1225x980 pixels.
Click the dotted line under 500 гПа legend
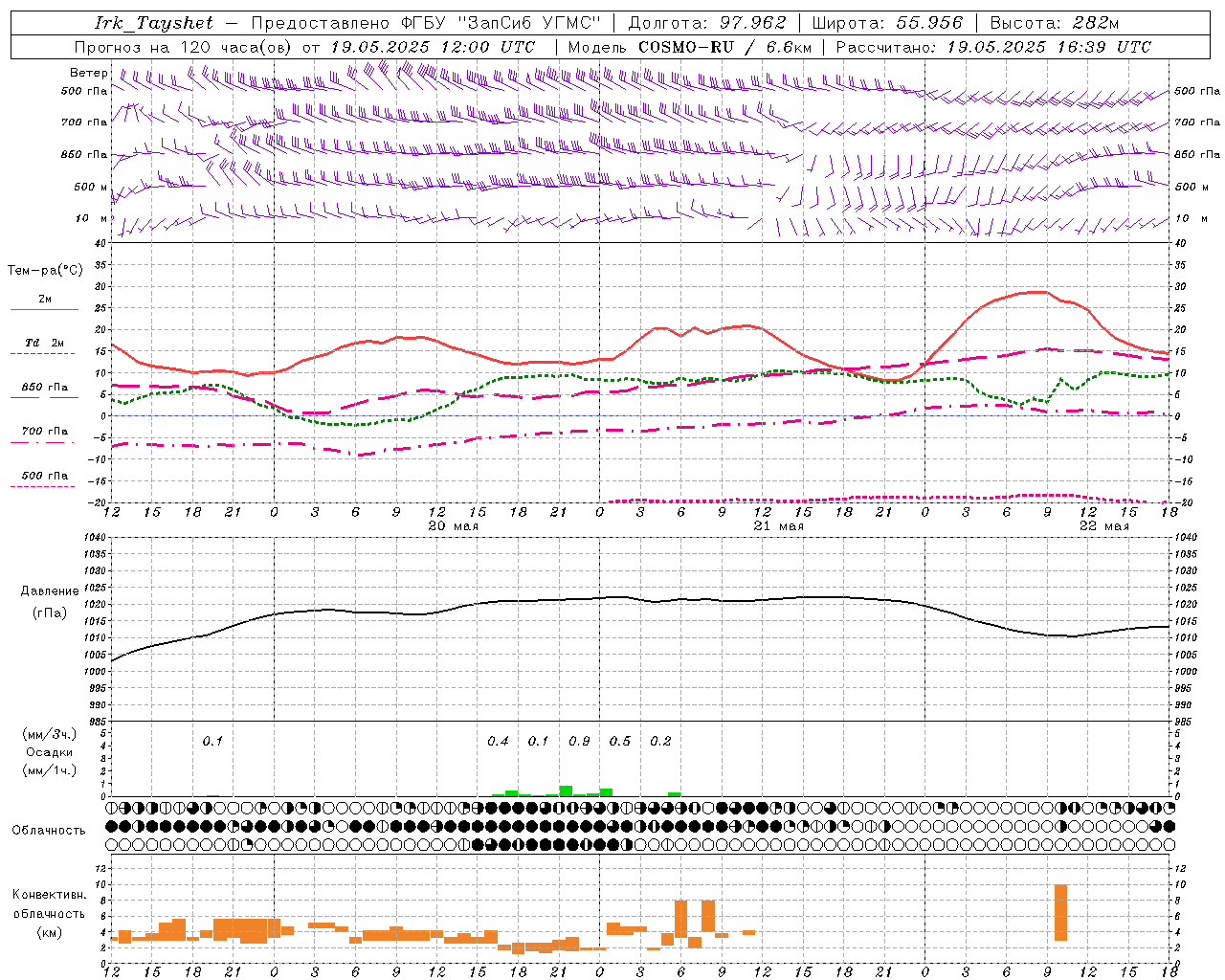point(42,486)
